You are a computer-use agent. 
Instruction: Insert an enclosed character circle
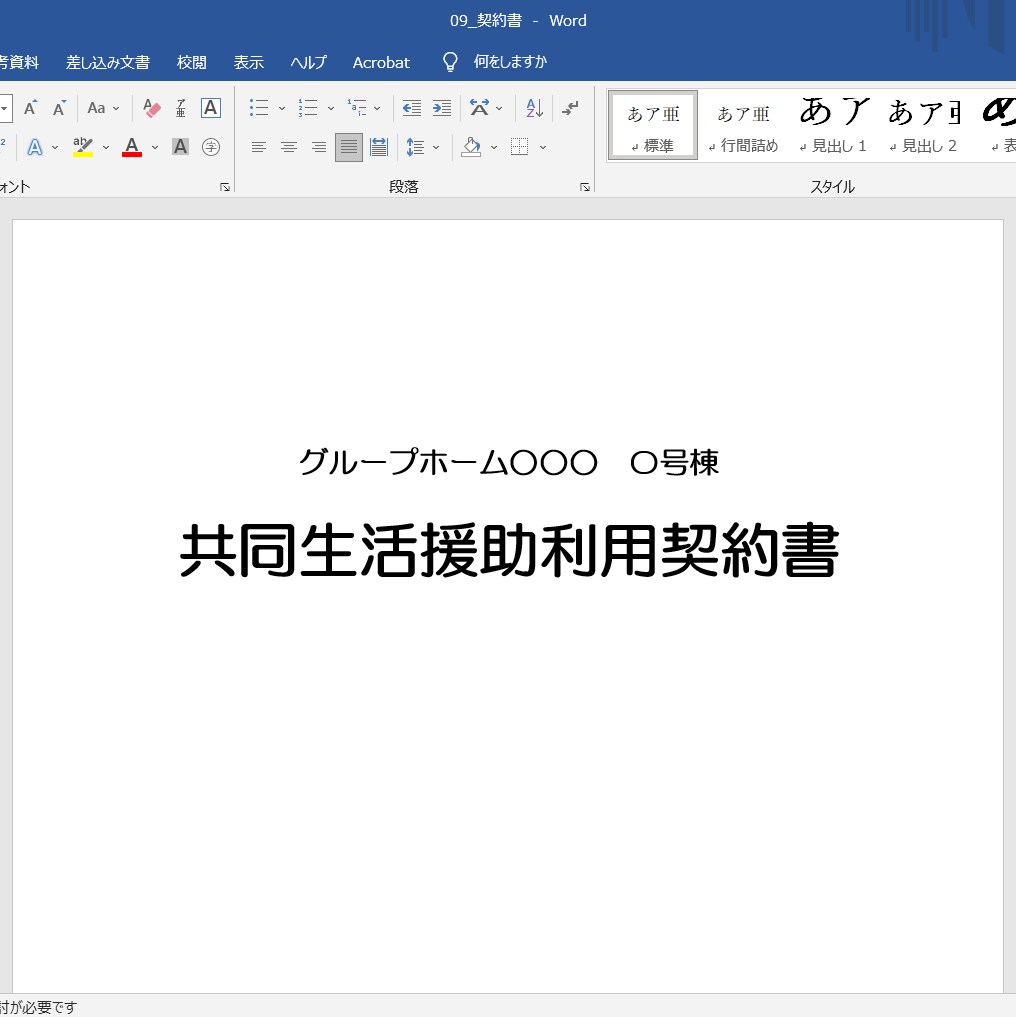(x=211, y=147)
